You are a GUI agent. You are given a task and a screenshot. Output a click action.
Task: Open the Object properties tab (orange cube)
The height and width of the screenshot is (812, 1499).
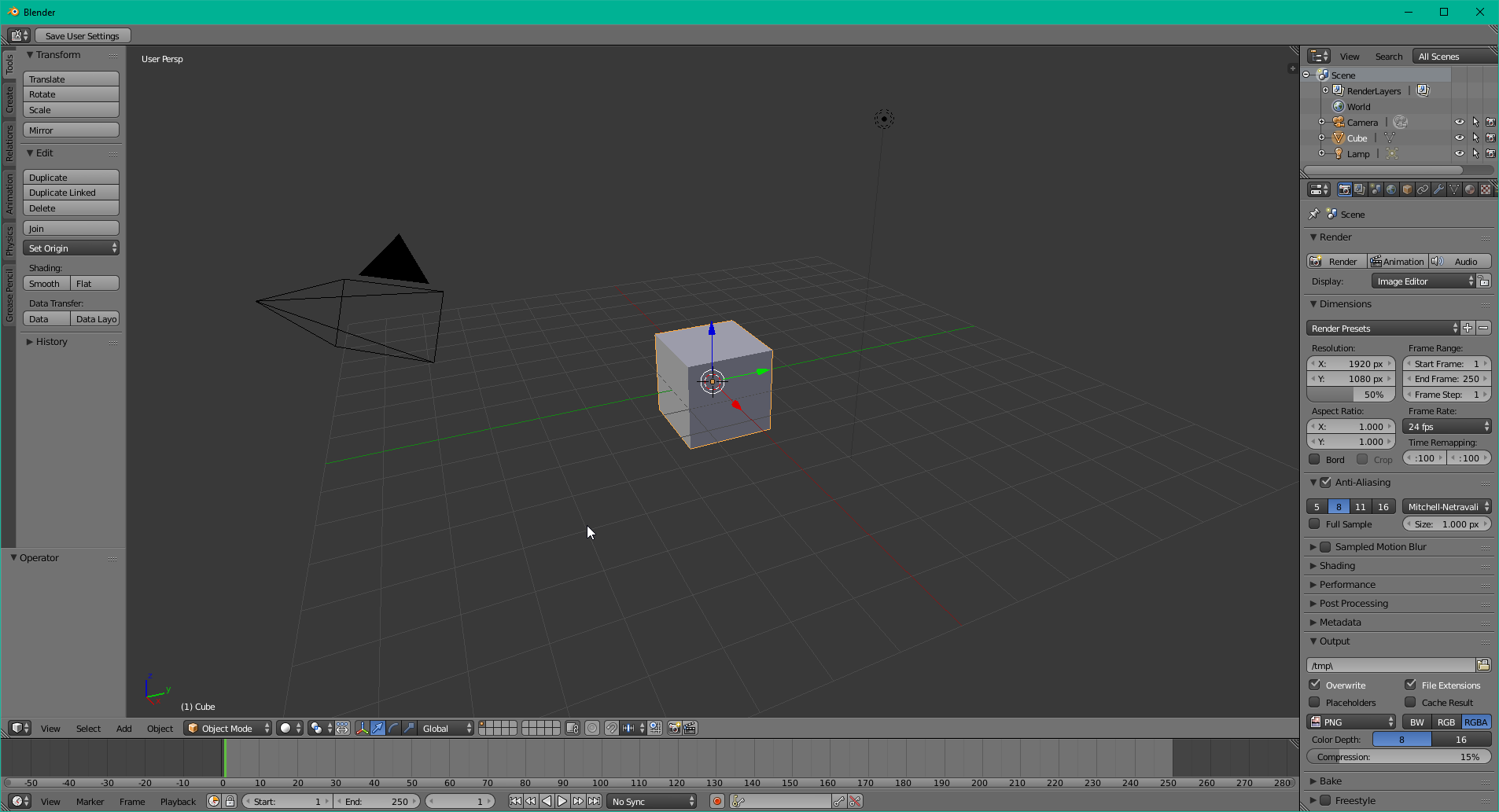click(x=1407, y=189)
